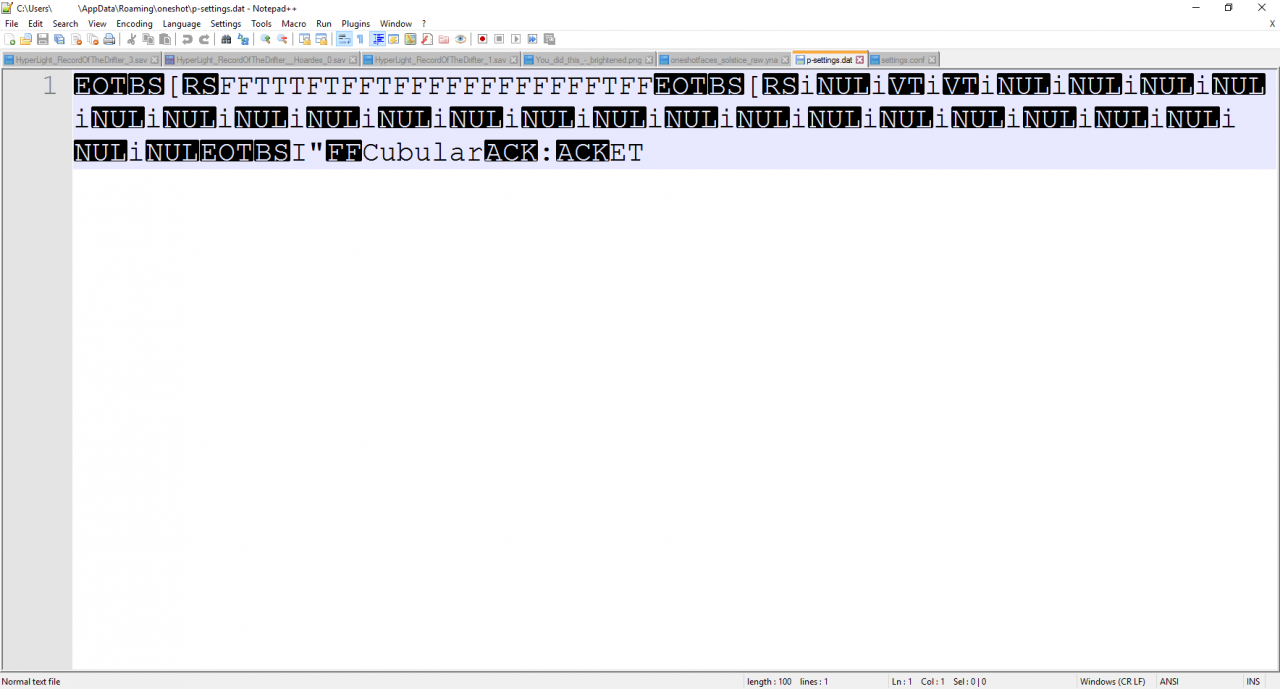Image resolution: width=1280 pixels, height=689 pixels.
Task: Switch to the settings.conf tab
Action: [x=902, y=60]
